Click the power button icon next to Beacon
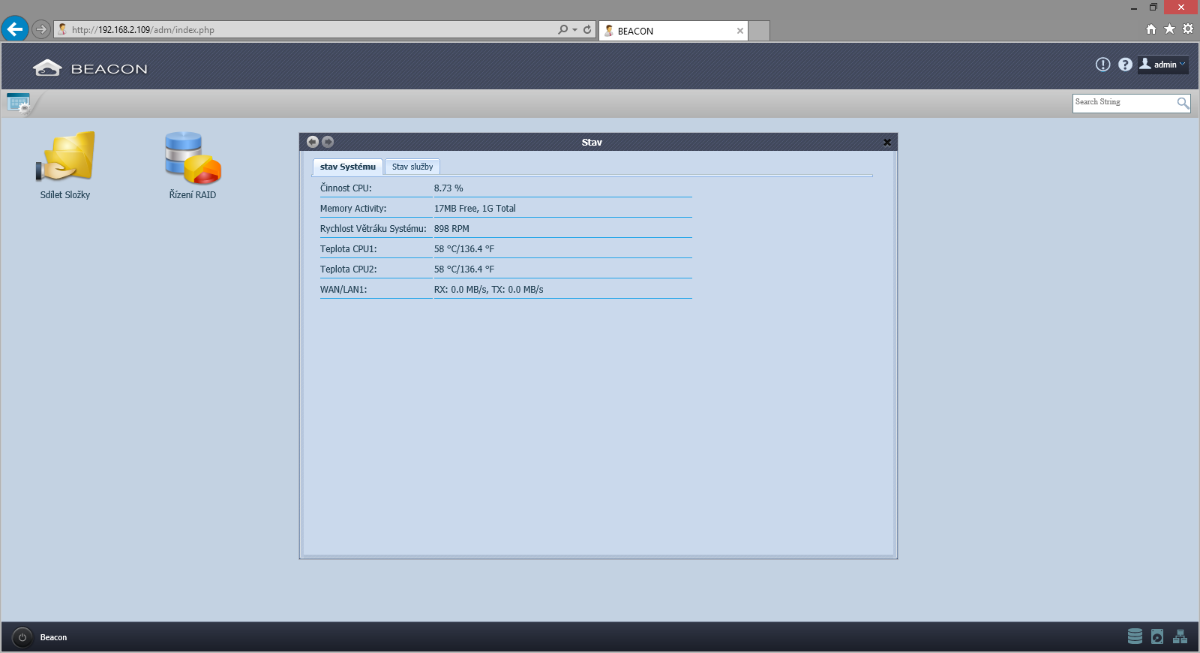This screenshot has width=1200, height=653. pos(22,637)
